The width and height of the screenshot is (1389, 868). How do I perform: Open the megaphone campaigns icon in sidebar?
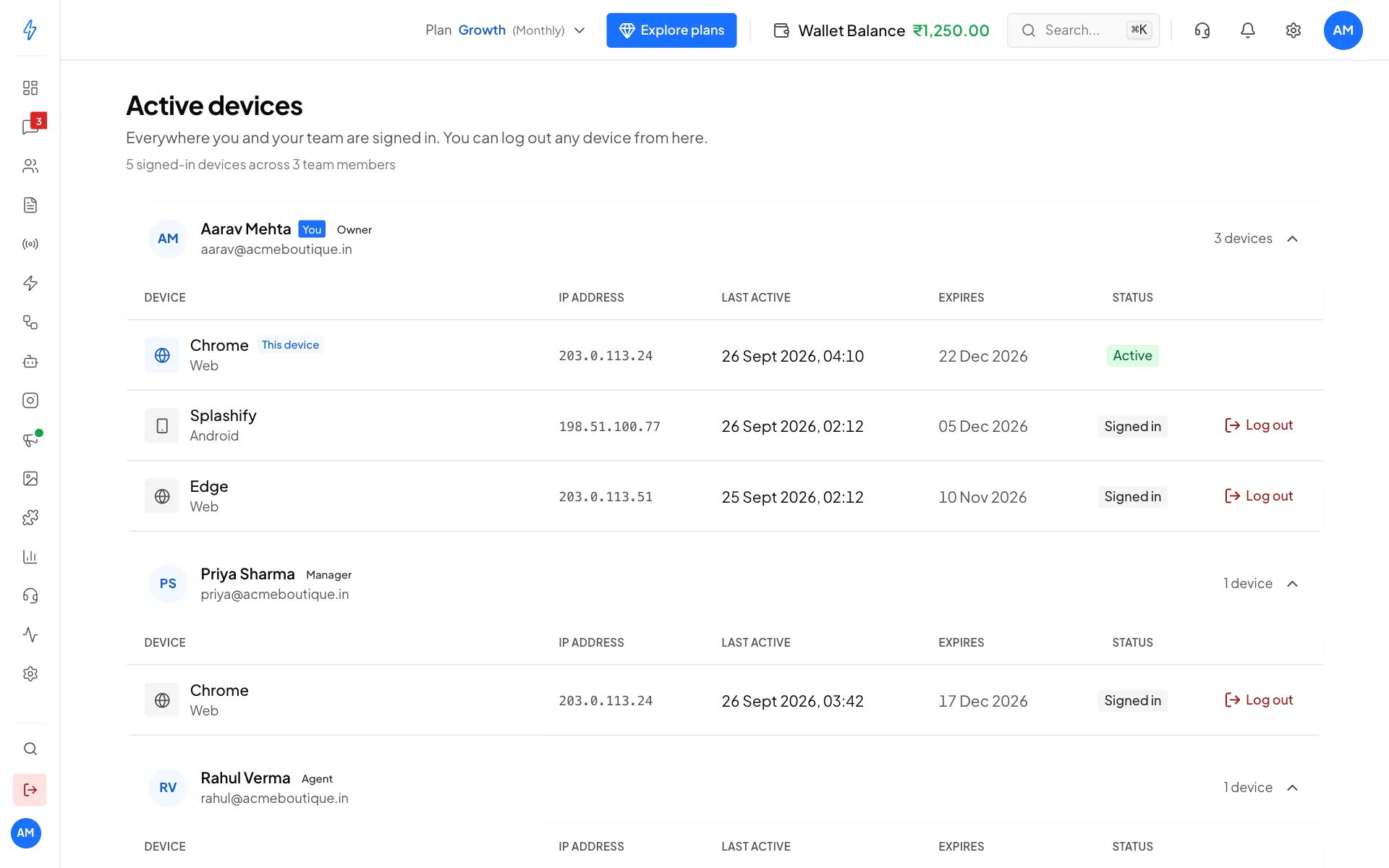(30, 439)
